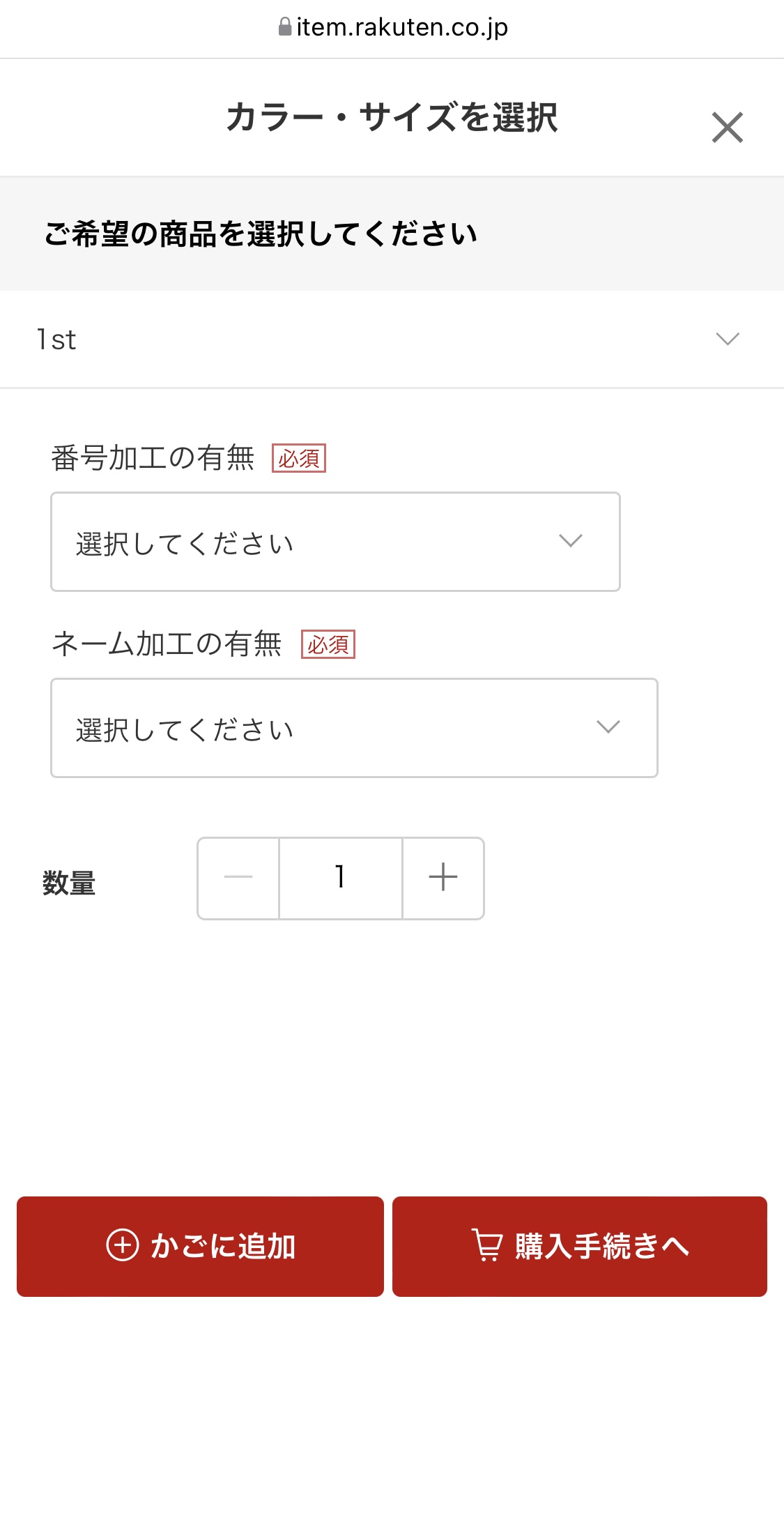
Task: Tap the item.rakuten.co.jp address bar
Action: click(x=401, y=27)
